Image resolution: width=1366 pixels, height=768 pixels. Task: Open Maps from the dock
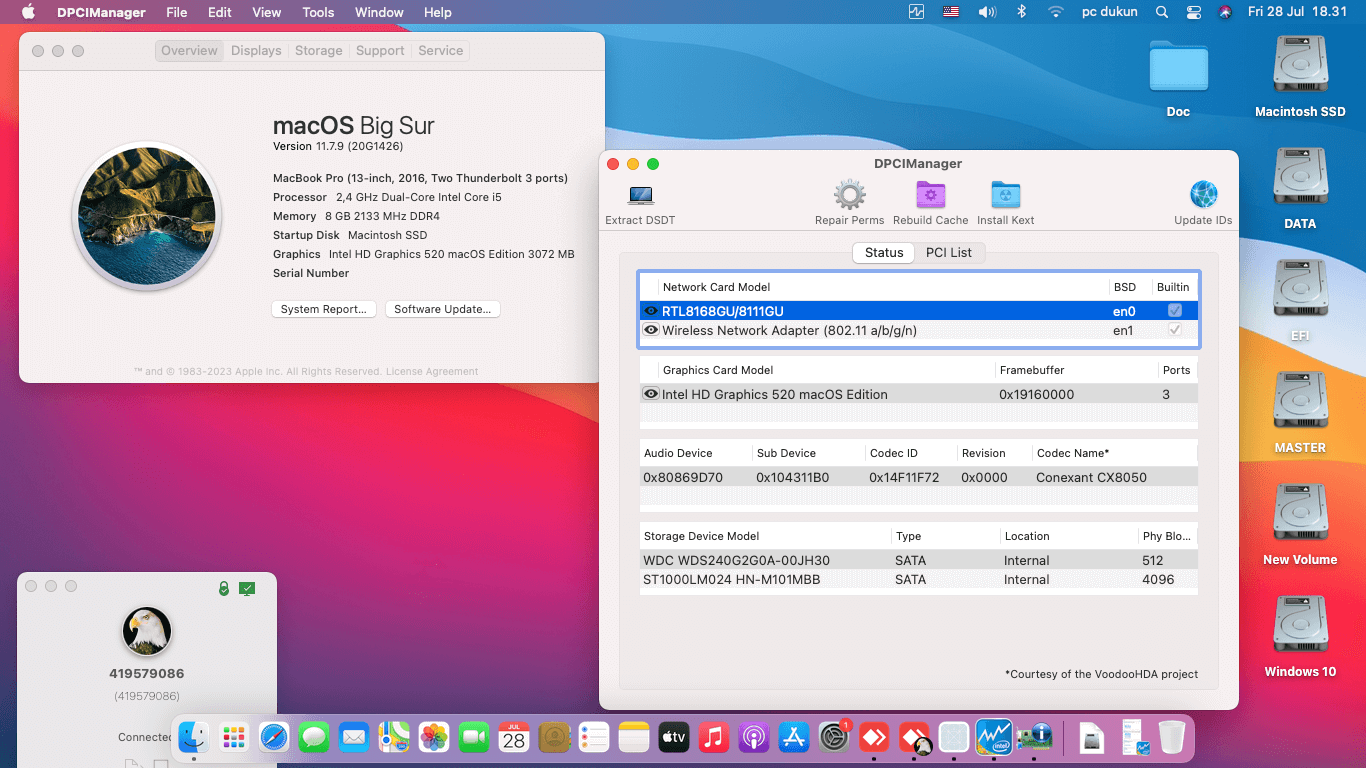click(x=394, y=738)
